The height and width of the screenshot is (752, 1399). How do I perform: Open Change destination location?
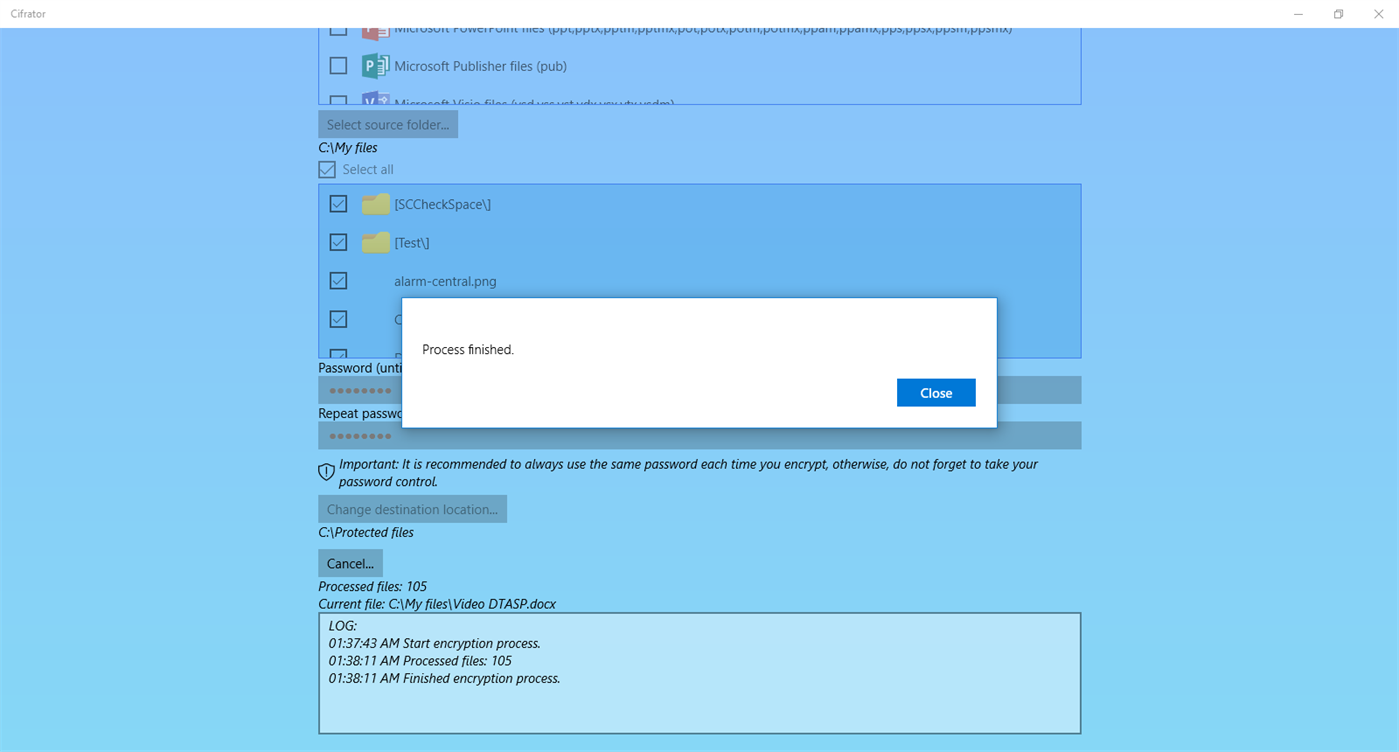412,508
